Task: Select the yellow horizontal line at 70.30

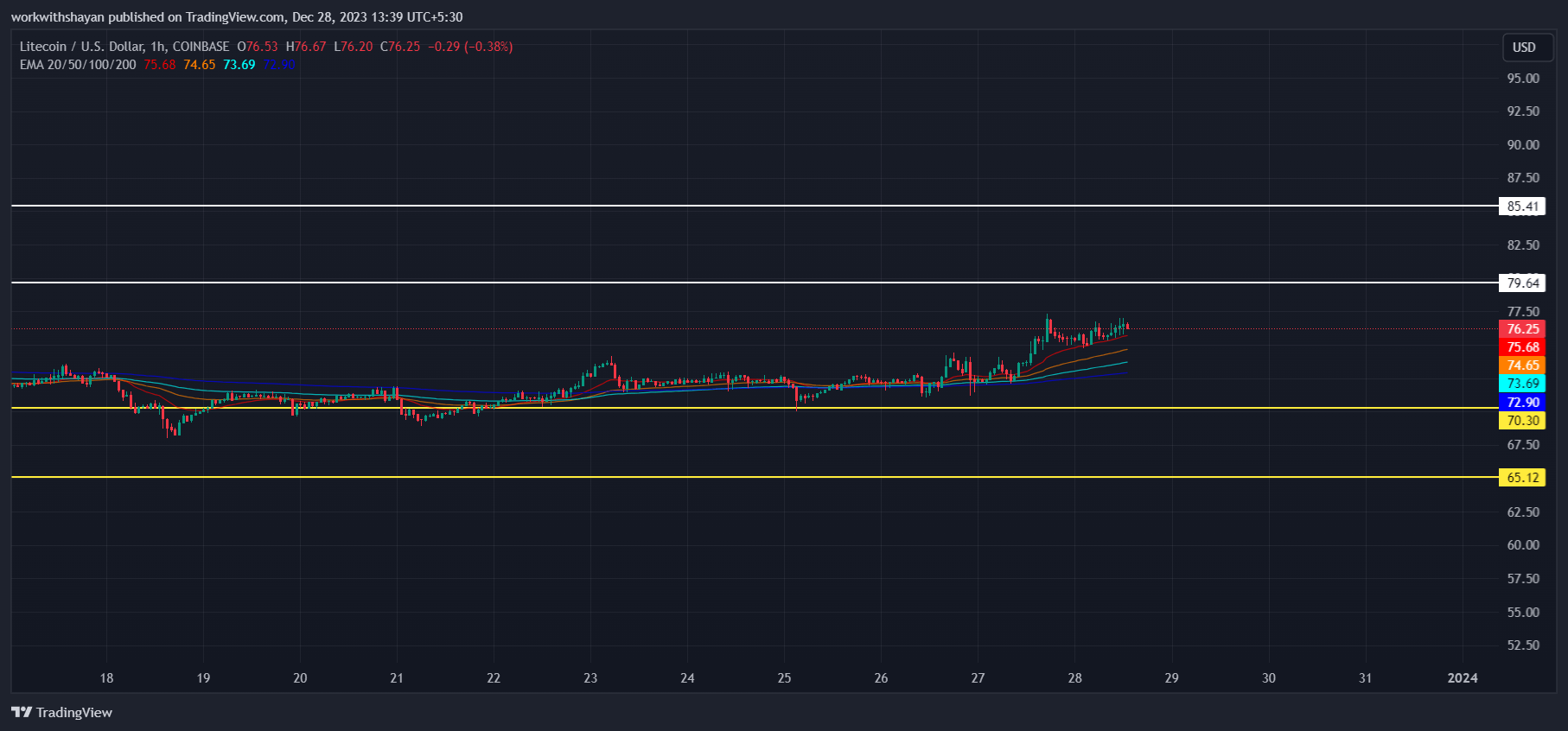Action: click(754, 408)
